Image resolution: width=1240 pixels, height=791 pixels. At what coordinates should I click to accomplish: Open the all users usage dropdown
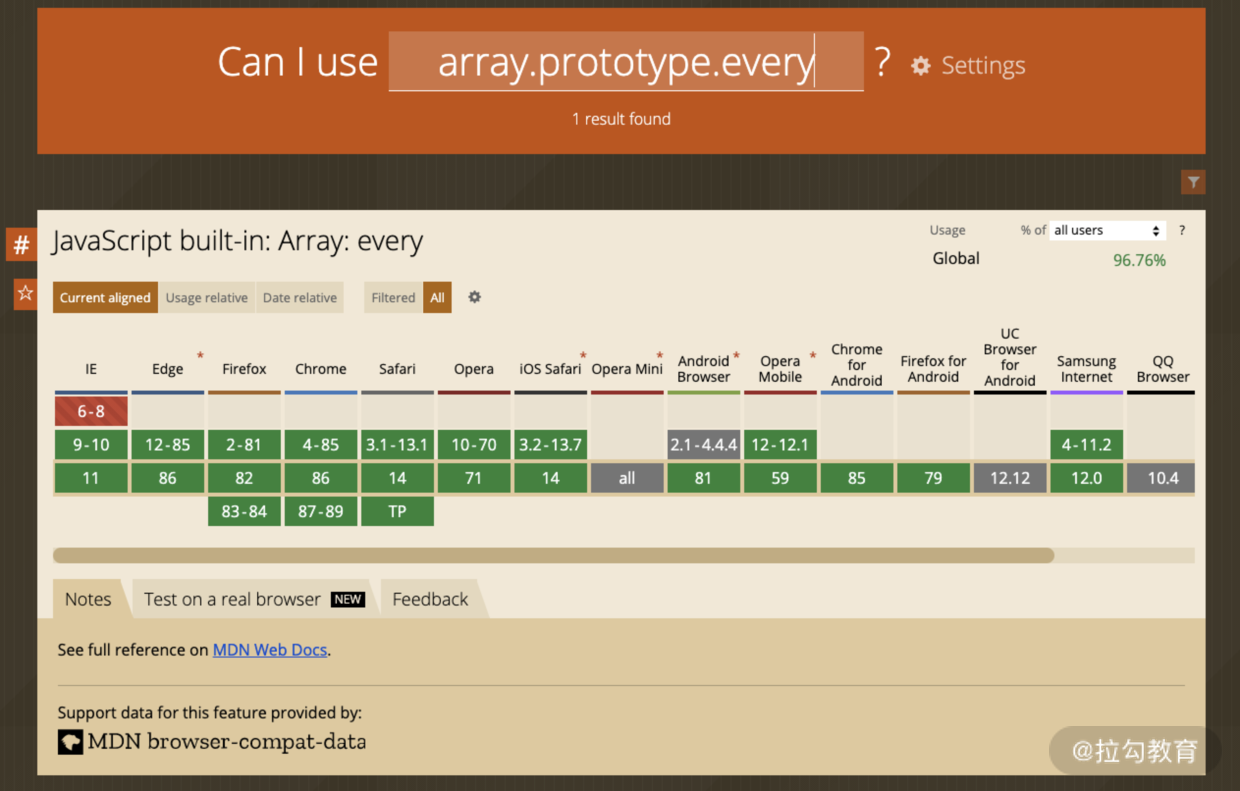(x=1108, y=230)
